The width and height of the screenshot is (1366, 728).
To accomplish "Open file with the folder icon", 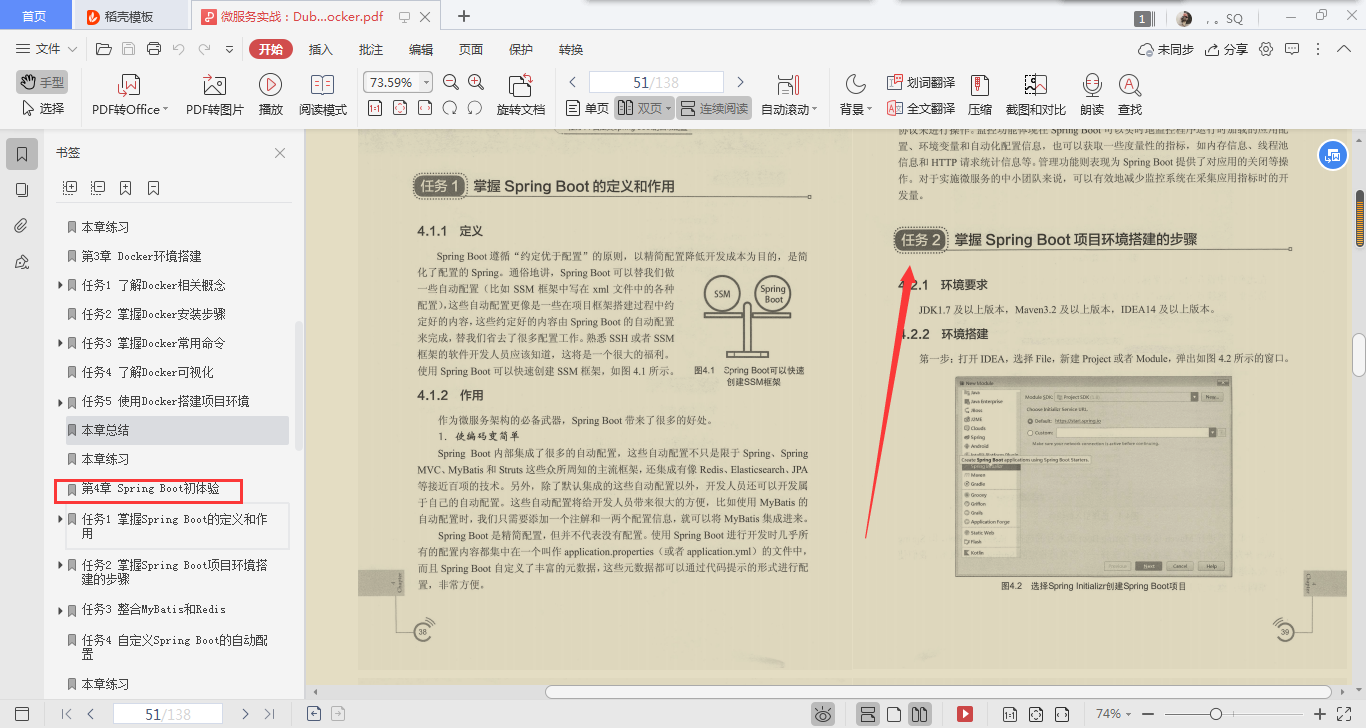I will click(x=103, y=49).
